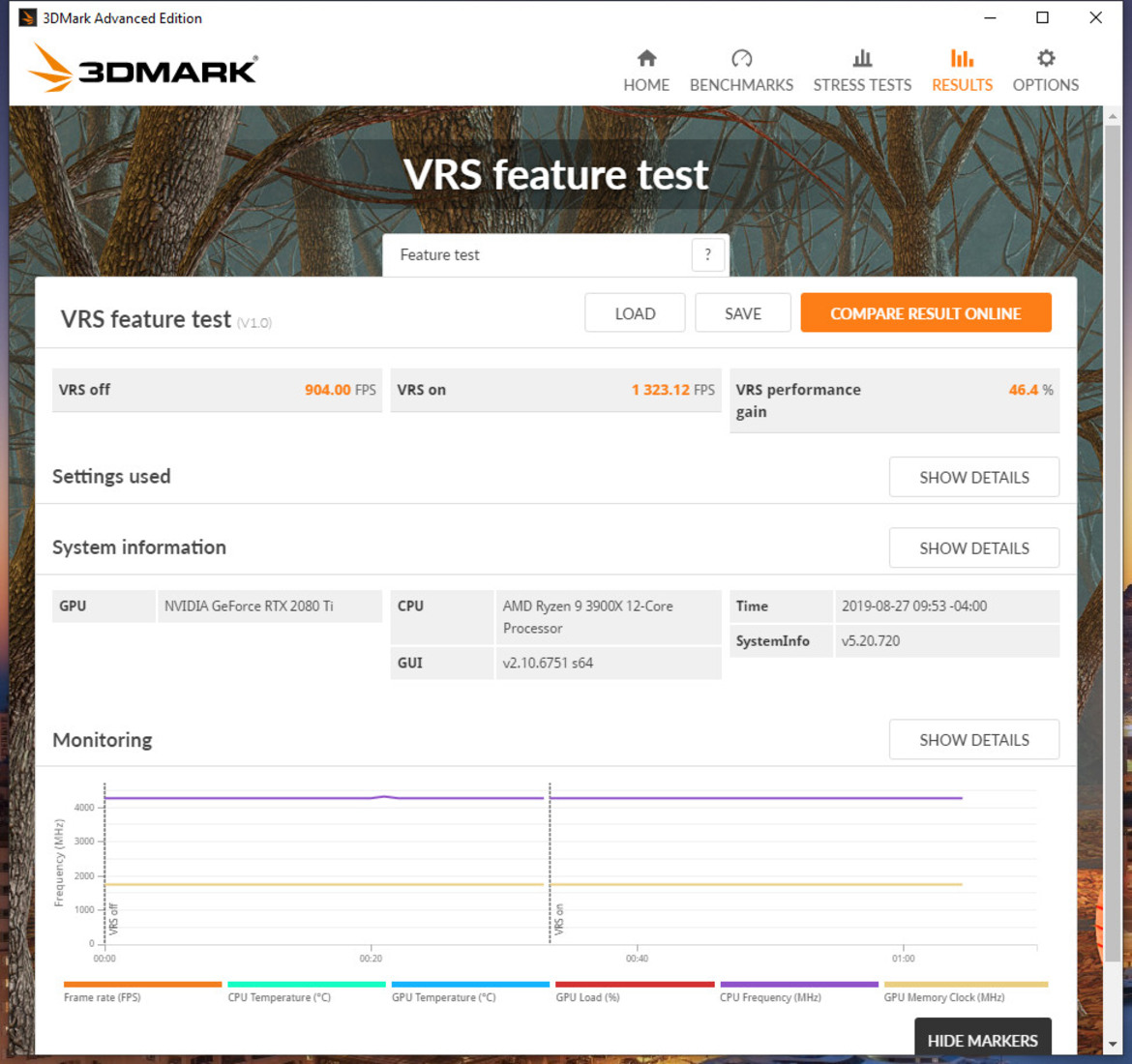Click NVIDIA GeForce RTX 2080 Ti text
The height and width of the screenshot is (1064, 1132).
pos(249,606)
